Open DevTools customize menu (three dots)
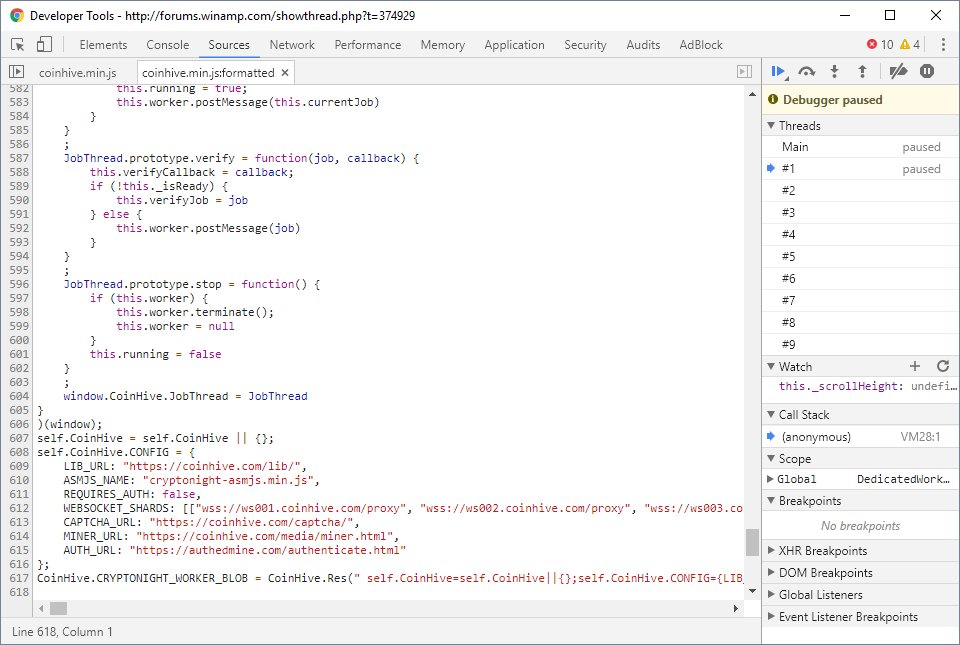This screenshot has height=645, width=960. [943, 44]
